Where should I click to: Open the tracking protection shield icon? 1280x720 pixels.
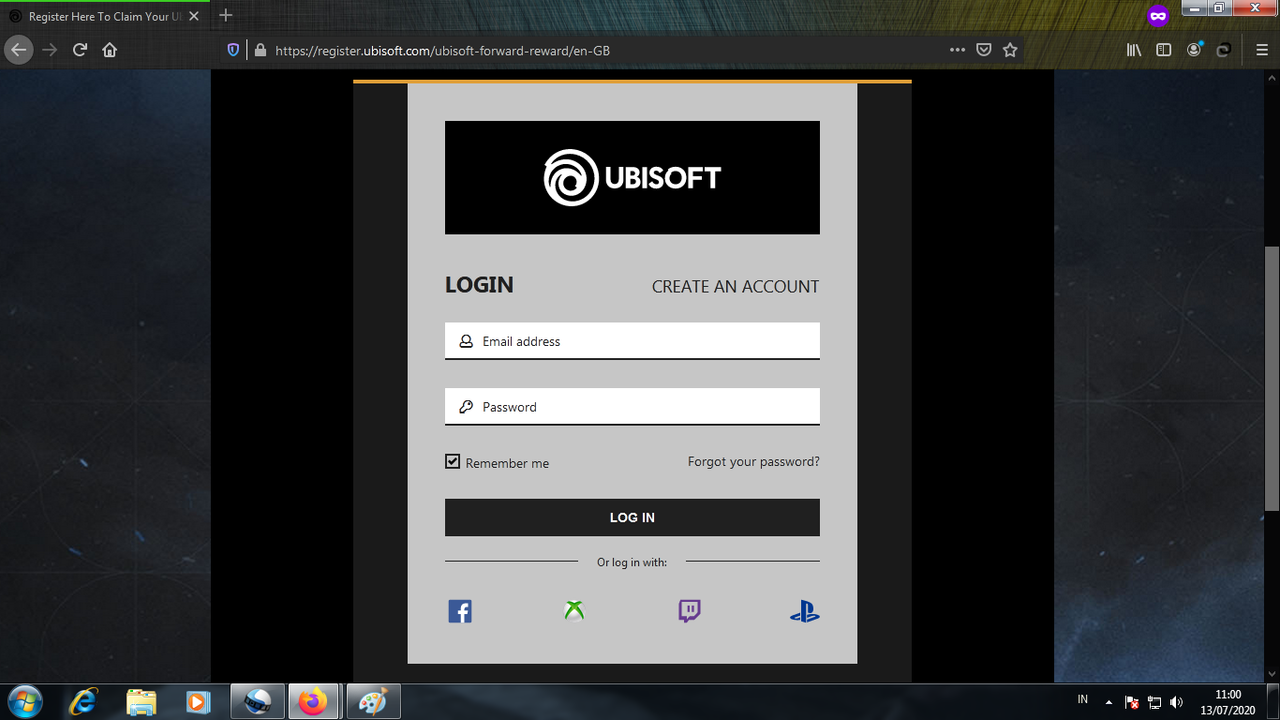click(x=234, y=50)
